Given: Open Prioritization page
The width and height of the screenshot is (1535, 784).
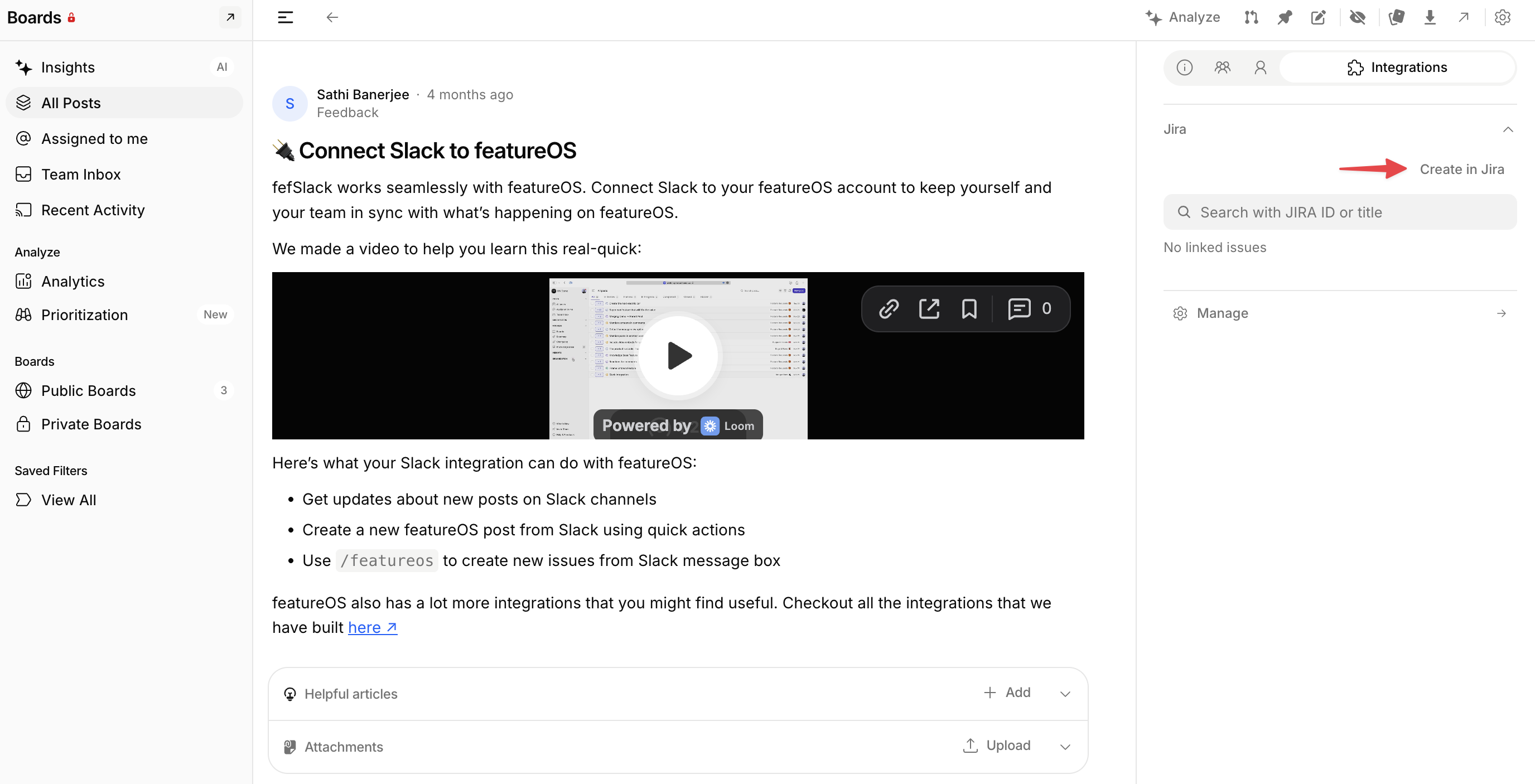Looking at the screenshot, I should click(124, 314).
